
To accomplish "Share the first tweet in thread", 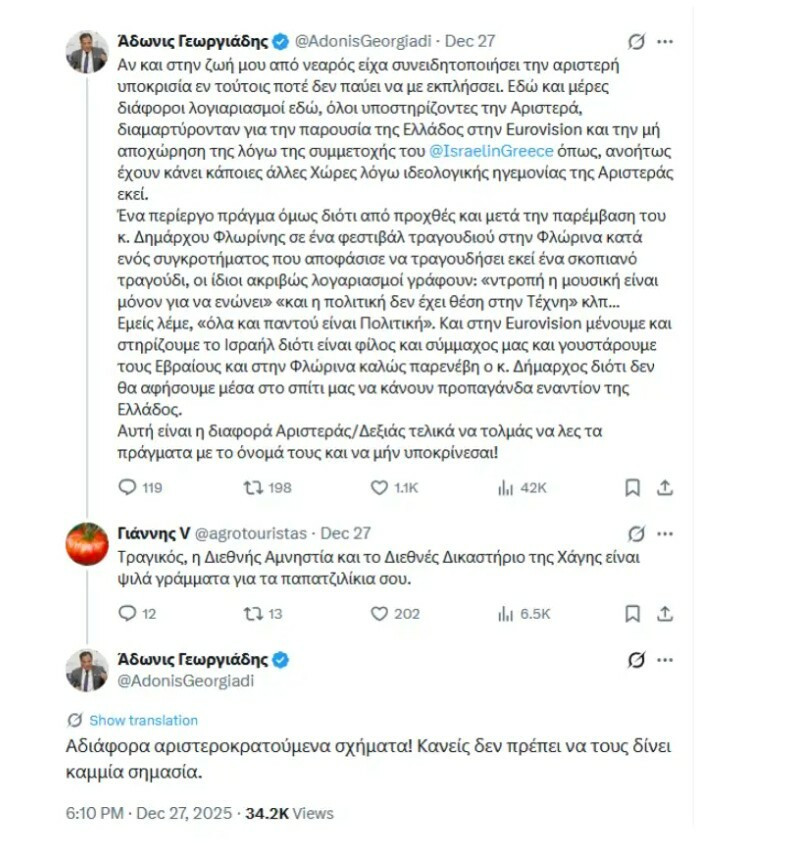I will [665, 488].
